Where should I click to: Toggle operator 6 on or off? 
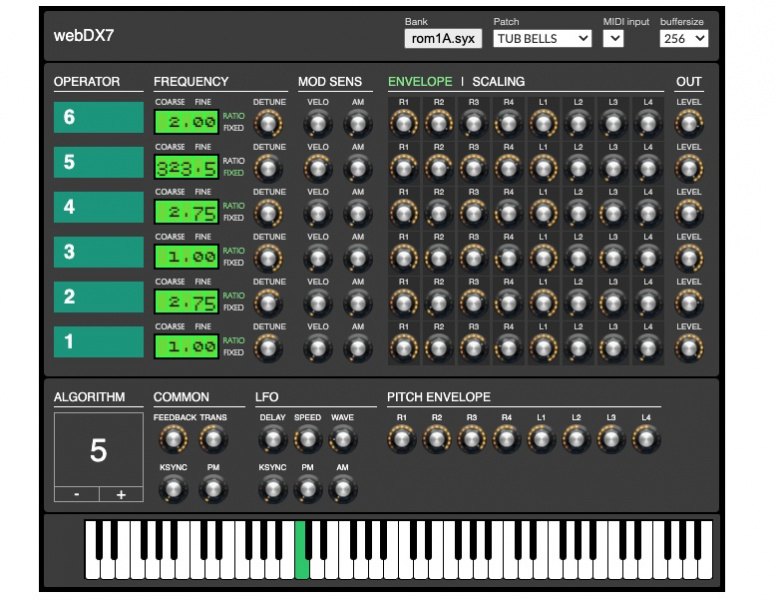click(99, 117)
